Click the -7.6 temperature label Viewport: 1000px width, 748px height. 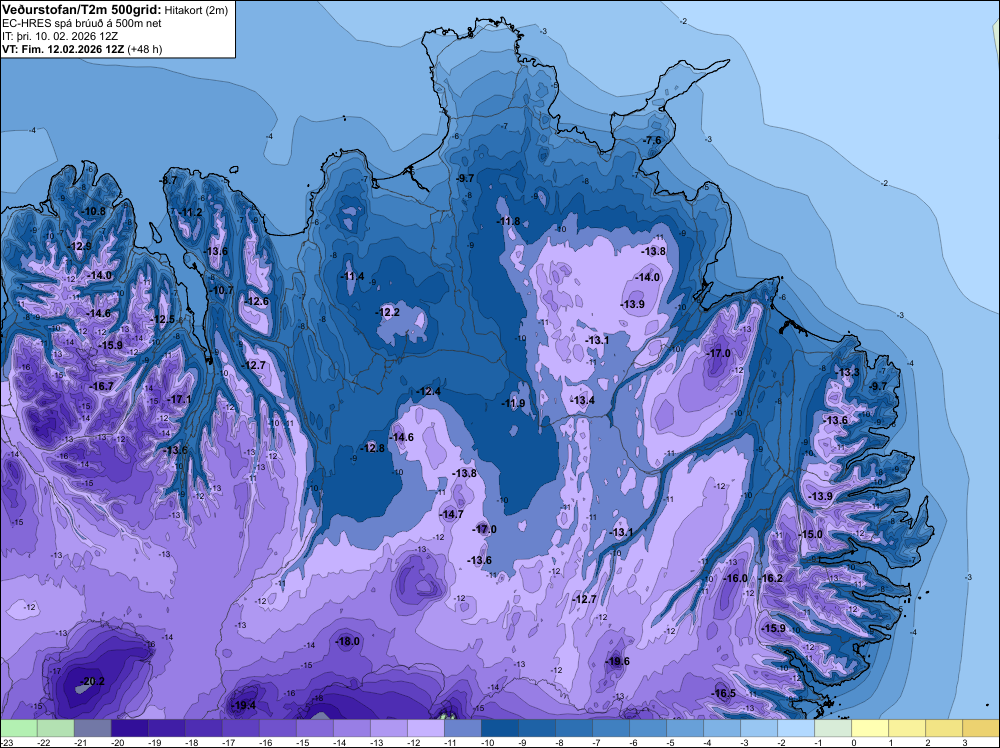click(x=652, y=140)
